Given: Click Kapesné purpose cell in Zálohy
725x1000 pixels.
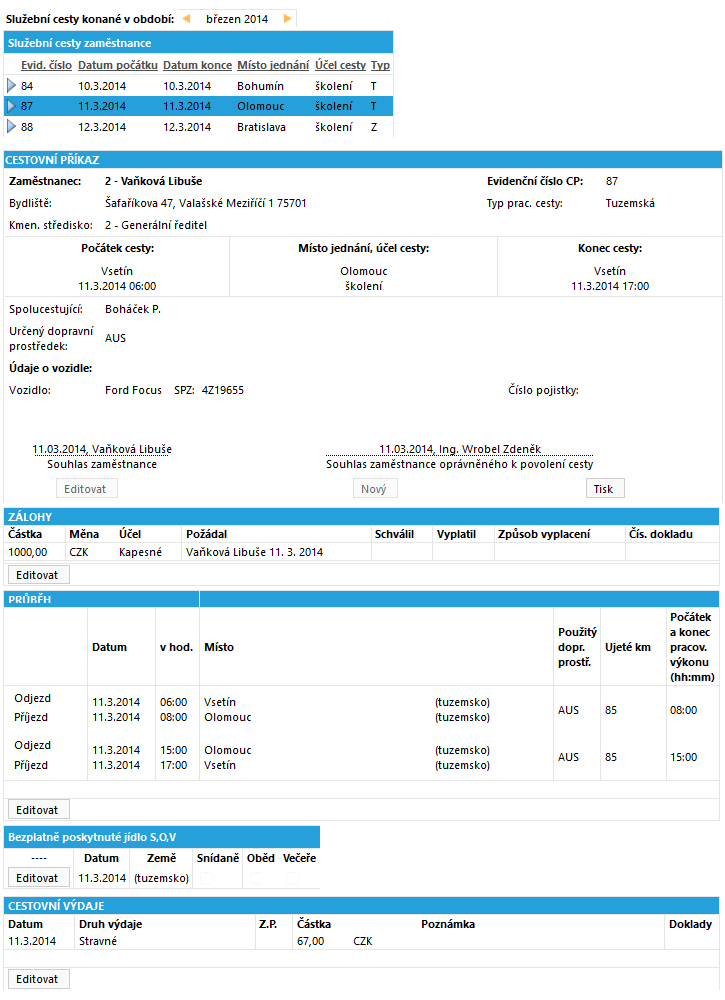Looking at the screenshot, I should coord(140,552).
